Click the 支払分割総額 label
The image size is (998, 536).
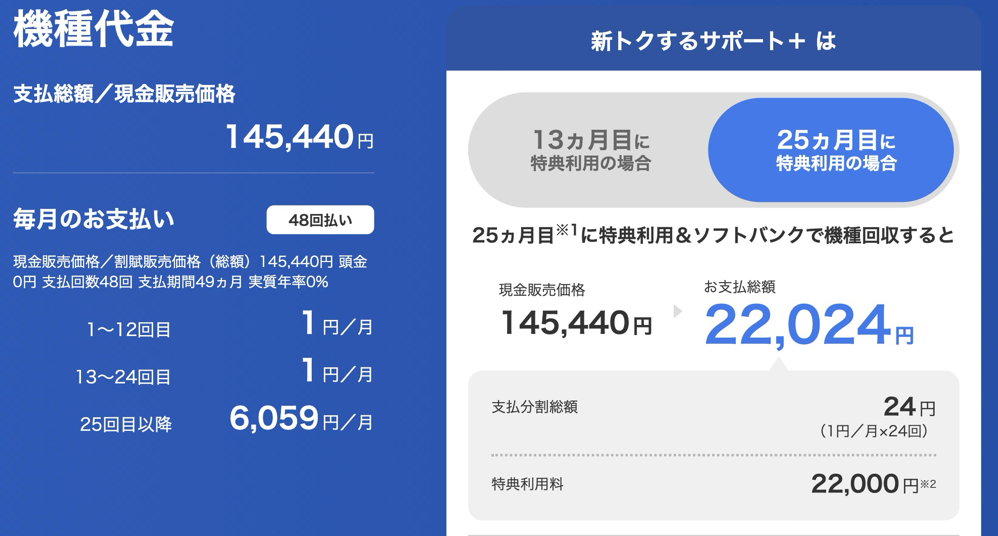click(x=534, y=407)
